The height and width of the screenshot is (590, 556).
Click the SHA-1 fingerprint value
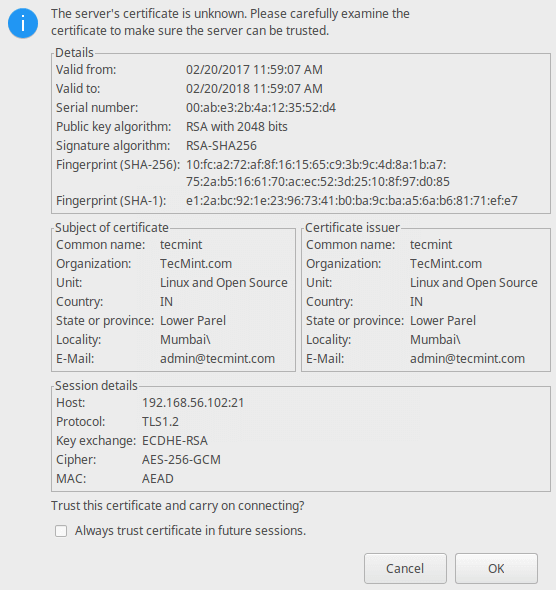tap(352, 201)
